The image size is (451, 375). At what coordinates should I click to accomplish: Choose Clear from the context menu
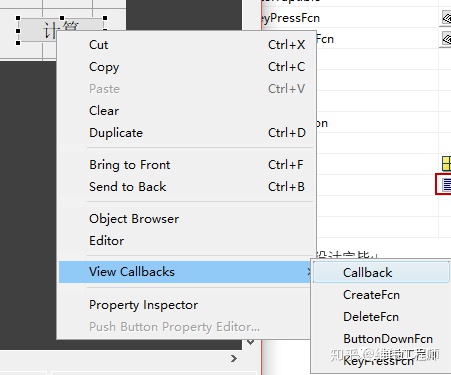click(186, 111)
